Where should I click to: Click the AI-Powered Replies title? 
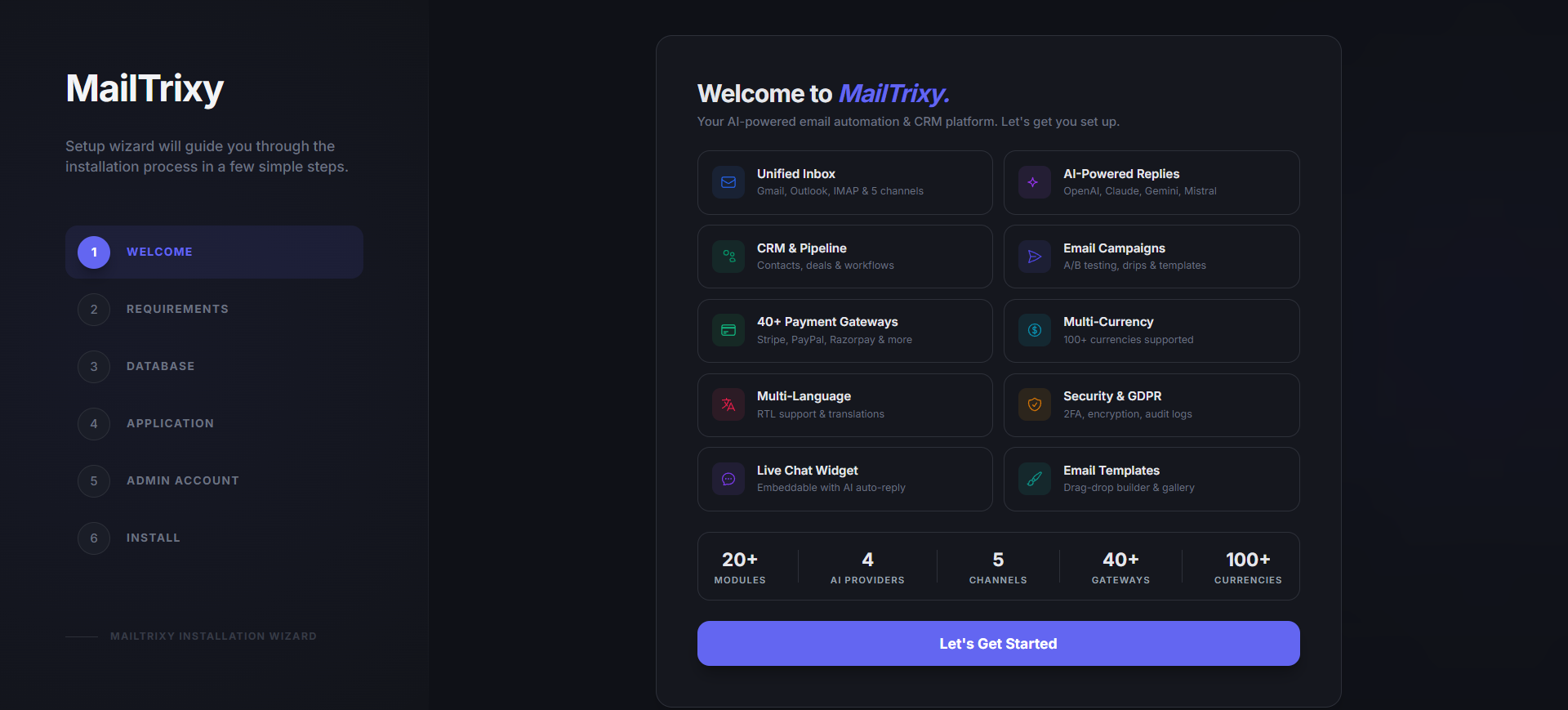1121,174
